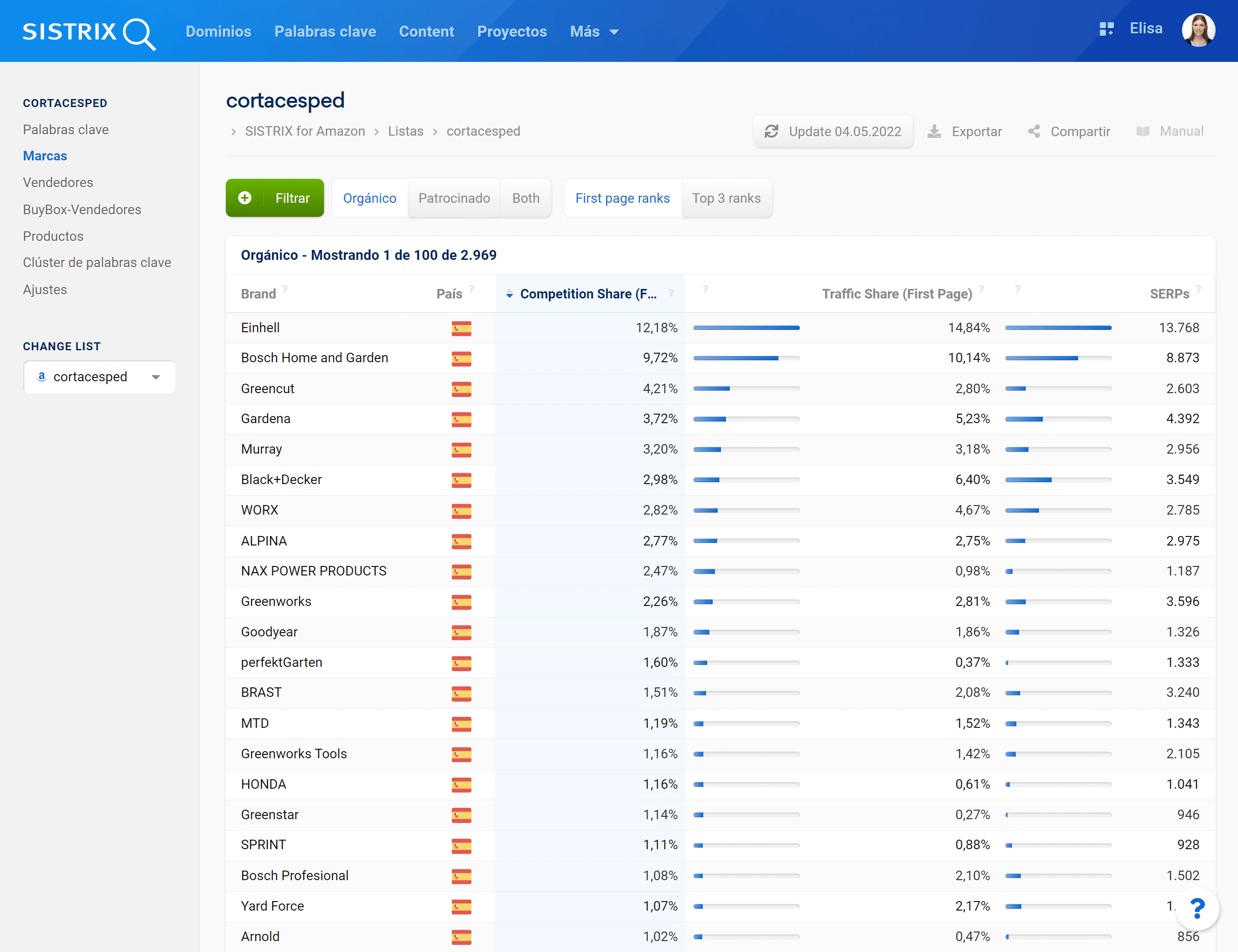The width and height of the screenshot is (1238, 952).
Task: Click the update refresh icon
Action: (x=771, y=131)
